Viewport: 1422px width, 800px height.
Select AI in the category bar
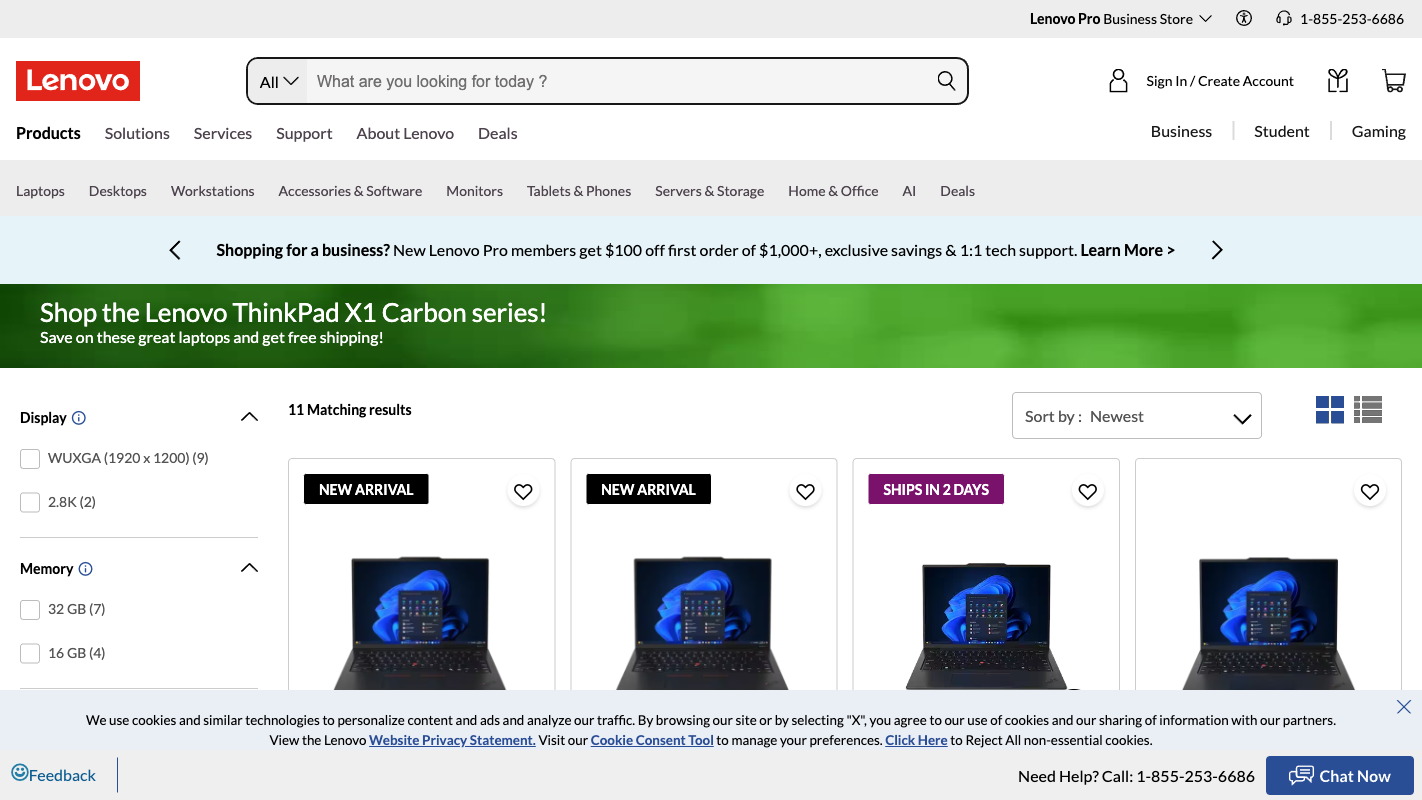[909, 191]
